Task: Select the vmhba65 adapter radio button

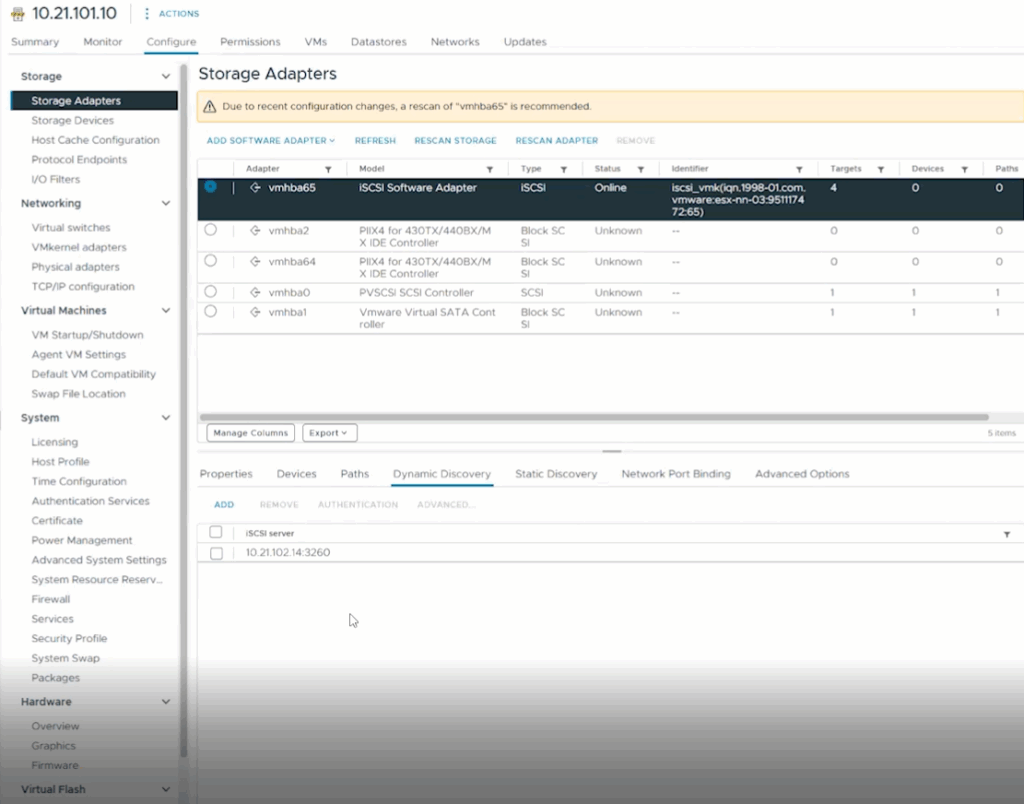Action: pos(210,187)
